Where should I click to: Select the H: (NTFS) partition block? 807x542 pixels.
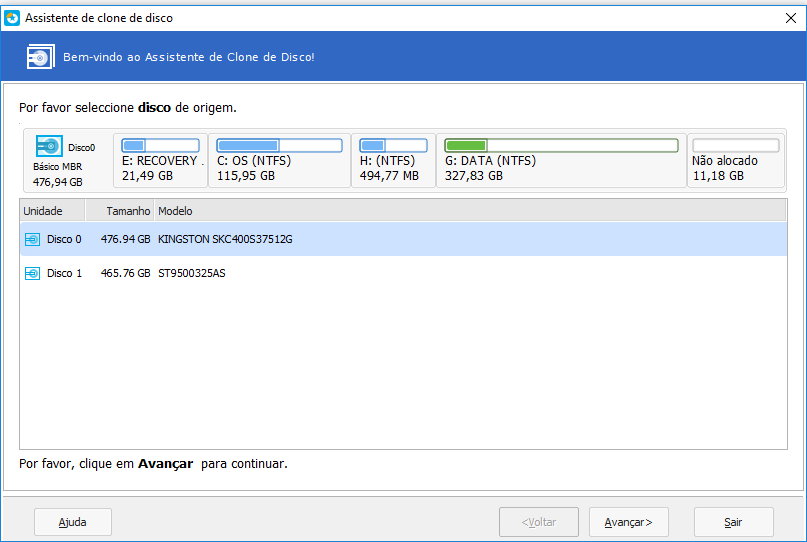394,160
